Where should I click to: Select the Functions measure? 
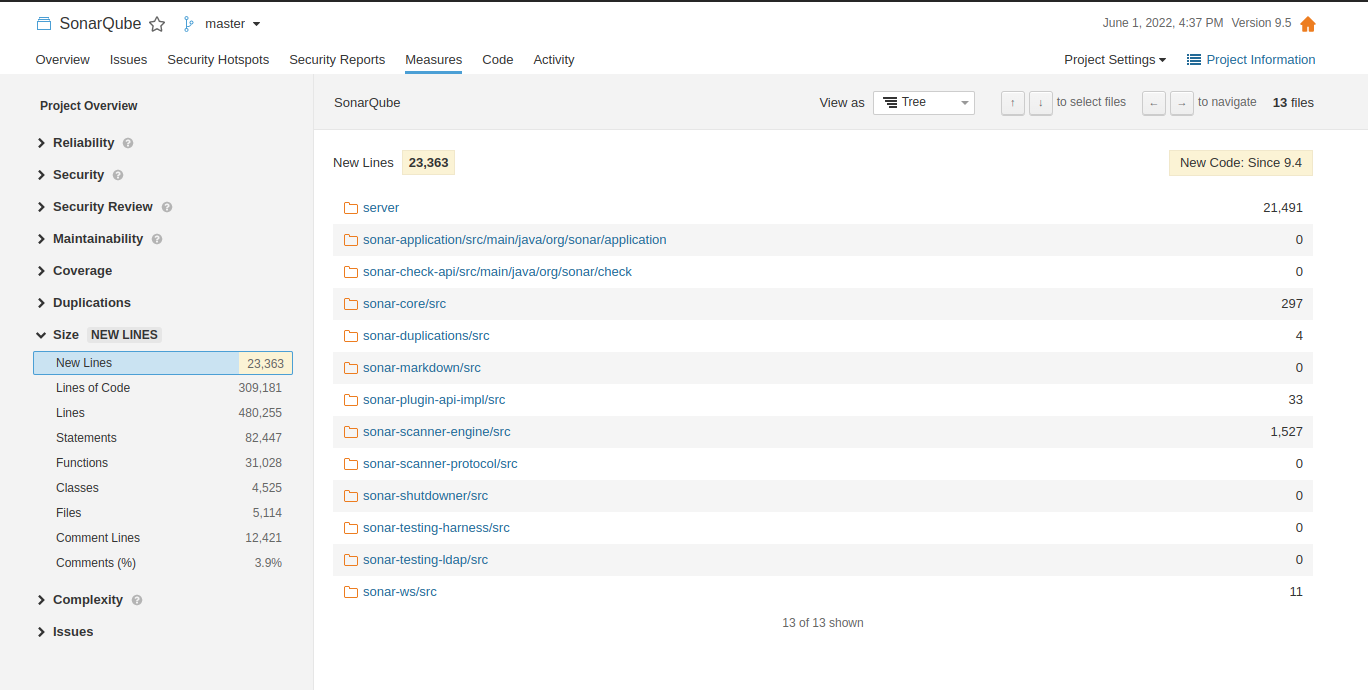click(x=163, y=463)
